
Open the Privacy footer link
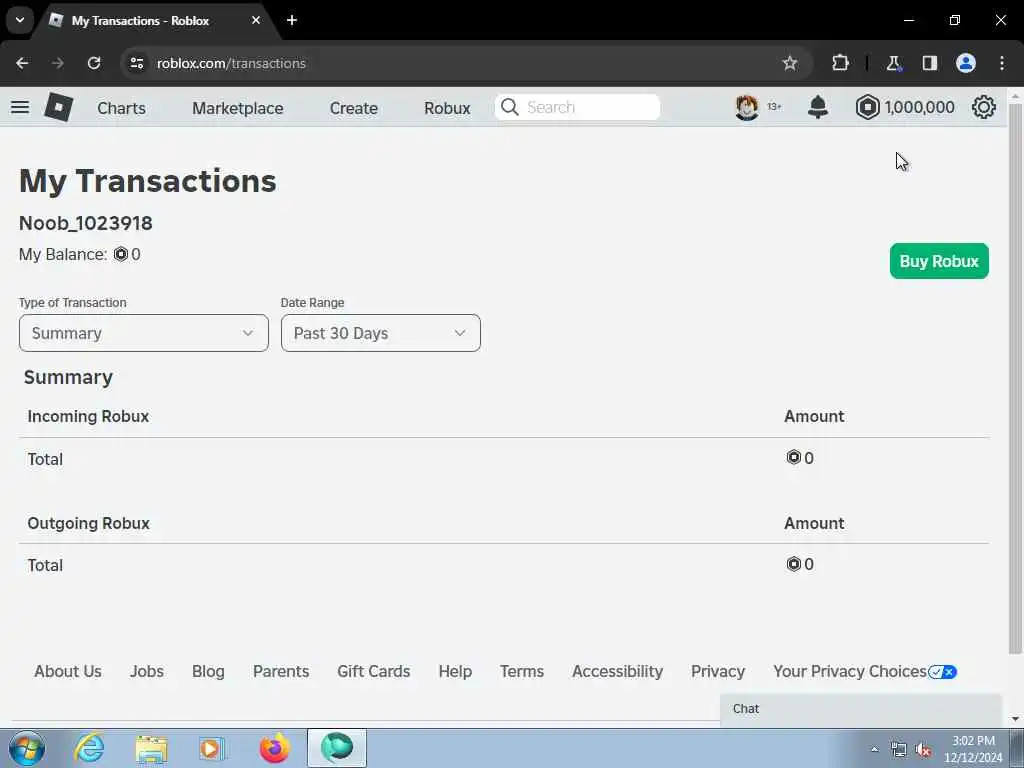coord(718,671)
